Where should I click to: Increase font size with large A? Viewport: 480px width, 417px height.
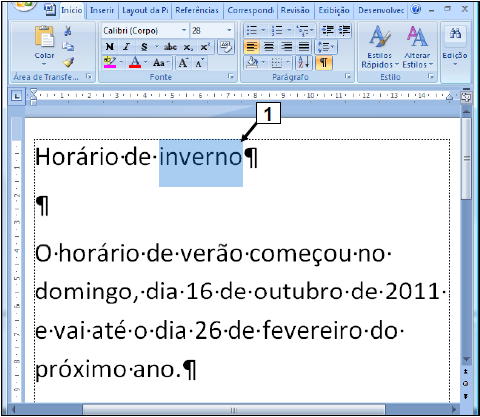[x=183, y=62]
